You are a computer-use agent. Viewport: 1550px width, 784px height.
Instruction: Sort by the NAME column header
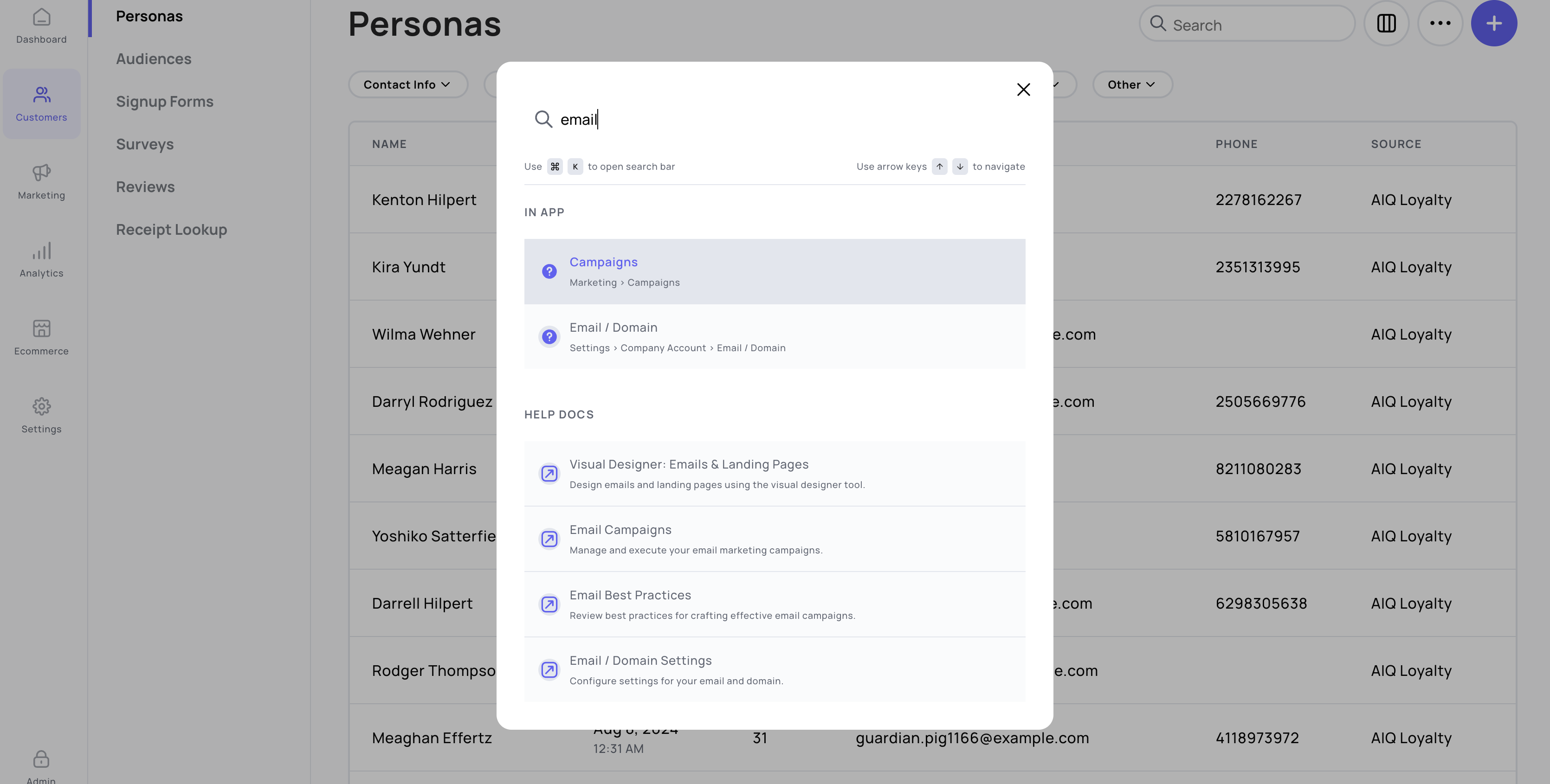click(x=389, y=144)
